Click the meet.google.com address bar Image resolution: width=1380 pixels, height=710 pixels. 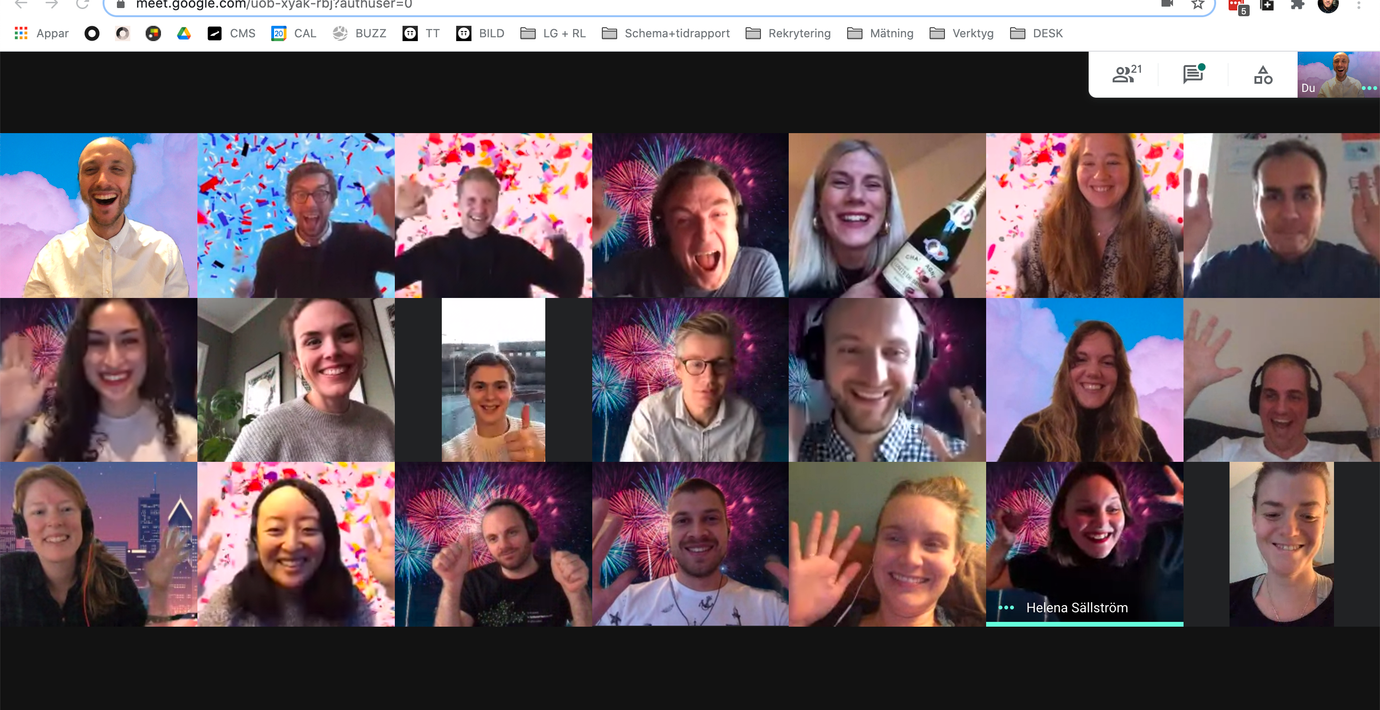coord(600,4)
